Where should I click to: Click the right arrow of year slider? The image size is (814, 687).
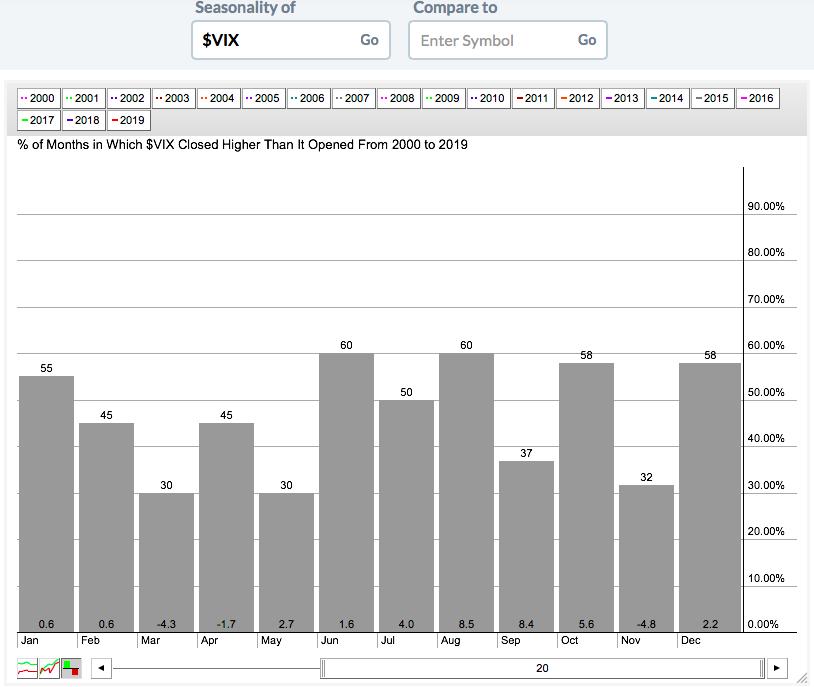(x=777, y=668)
